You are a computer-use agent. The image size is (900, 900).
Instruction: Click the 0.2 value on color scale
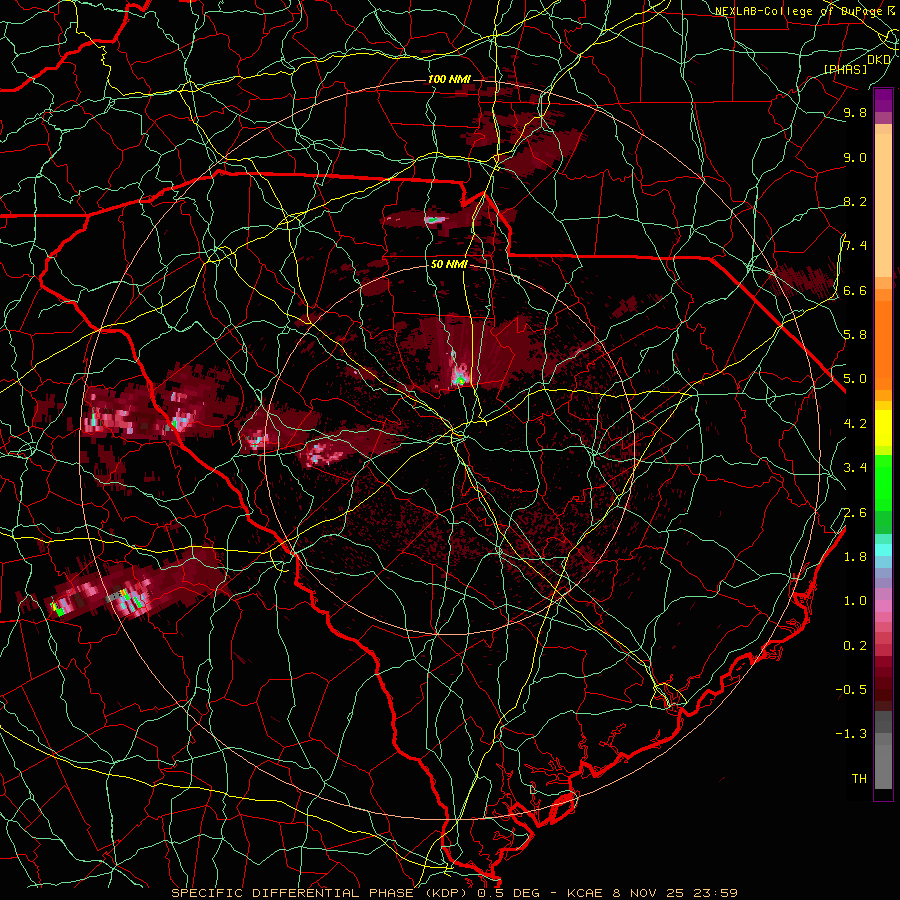coord(855,645)
